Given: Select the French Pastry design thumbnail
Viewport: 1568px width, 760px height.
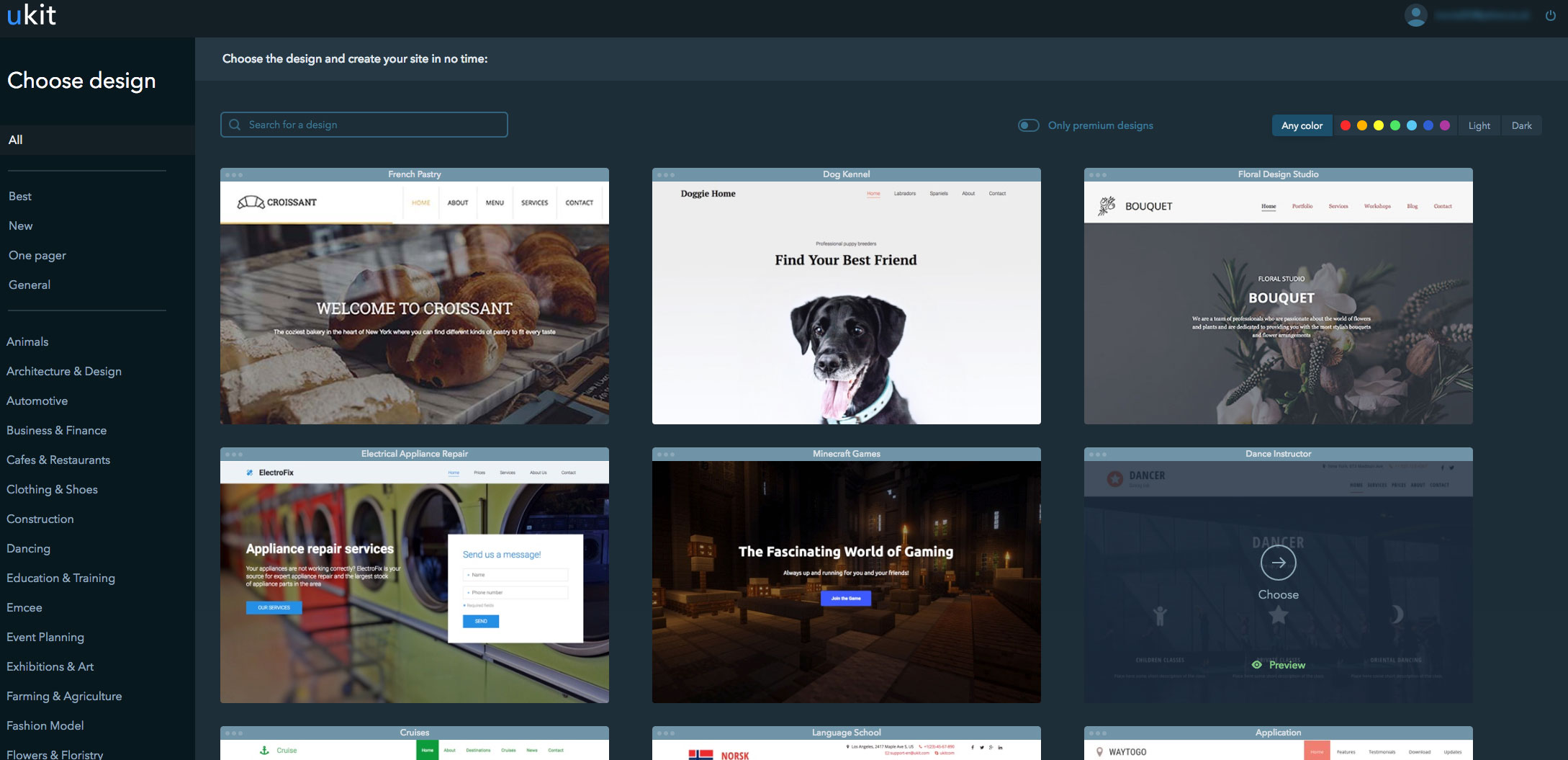Looking at the screenshot, I should (415, 296).
